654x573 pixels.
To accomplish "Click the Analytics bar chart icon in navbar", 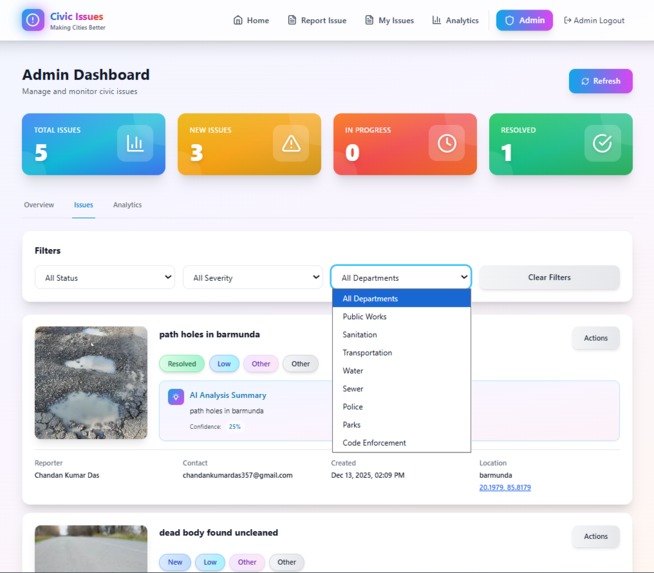I will [436, 20].
